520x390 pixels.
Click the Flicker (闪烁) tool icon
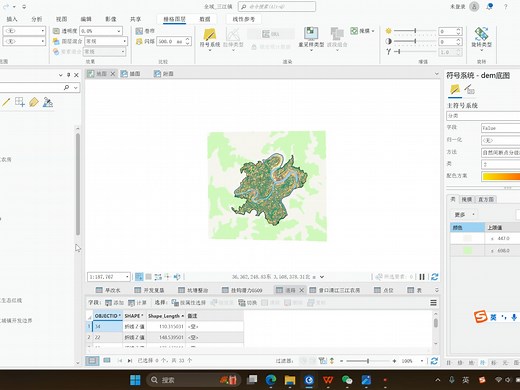[x=139, y=41]
